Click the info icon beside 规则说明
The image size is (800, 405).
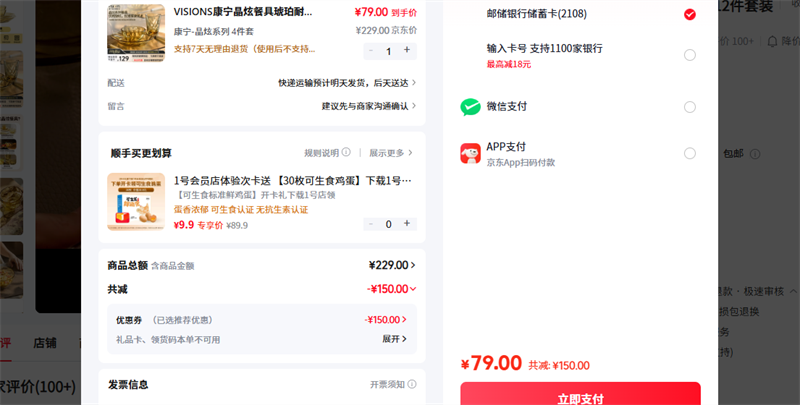[346, 153]
